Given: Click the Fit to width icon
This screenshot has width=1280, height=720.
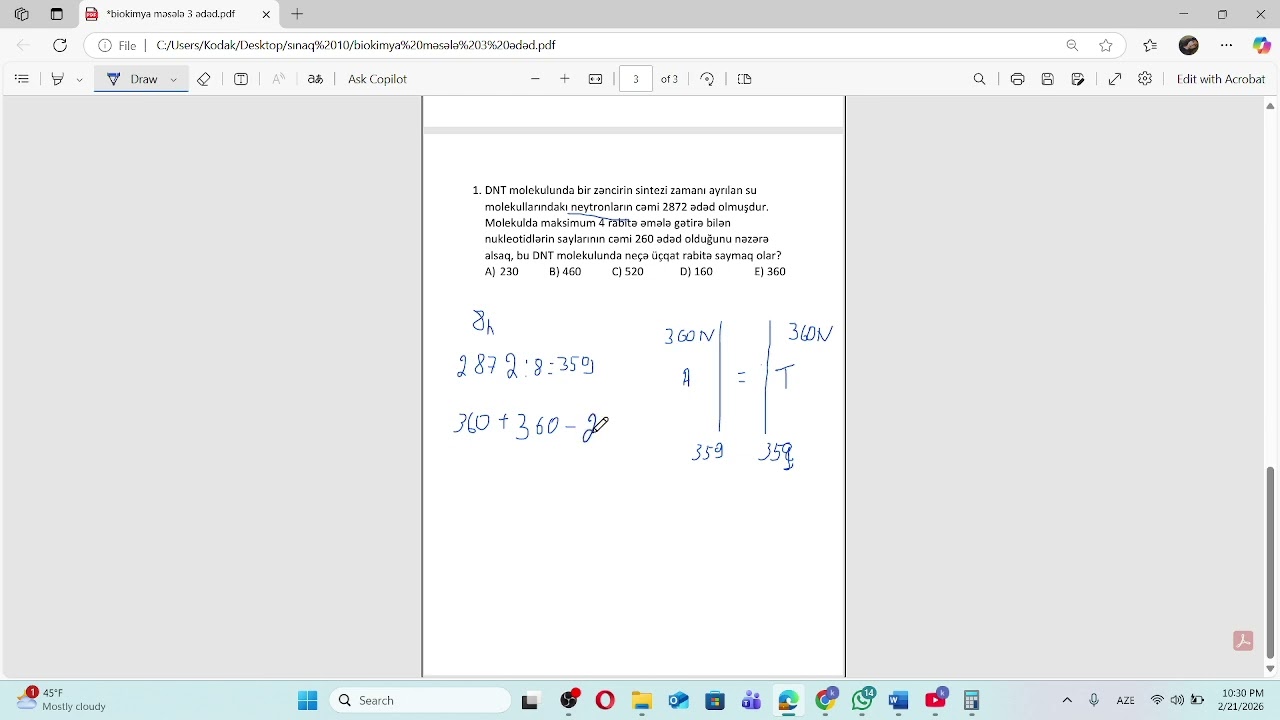Looking at the screenshot, I should tap(596, 79).
